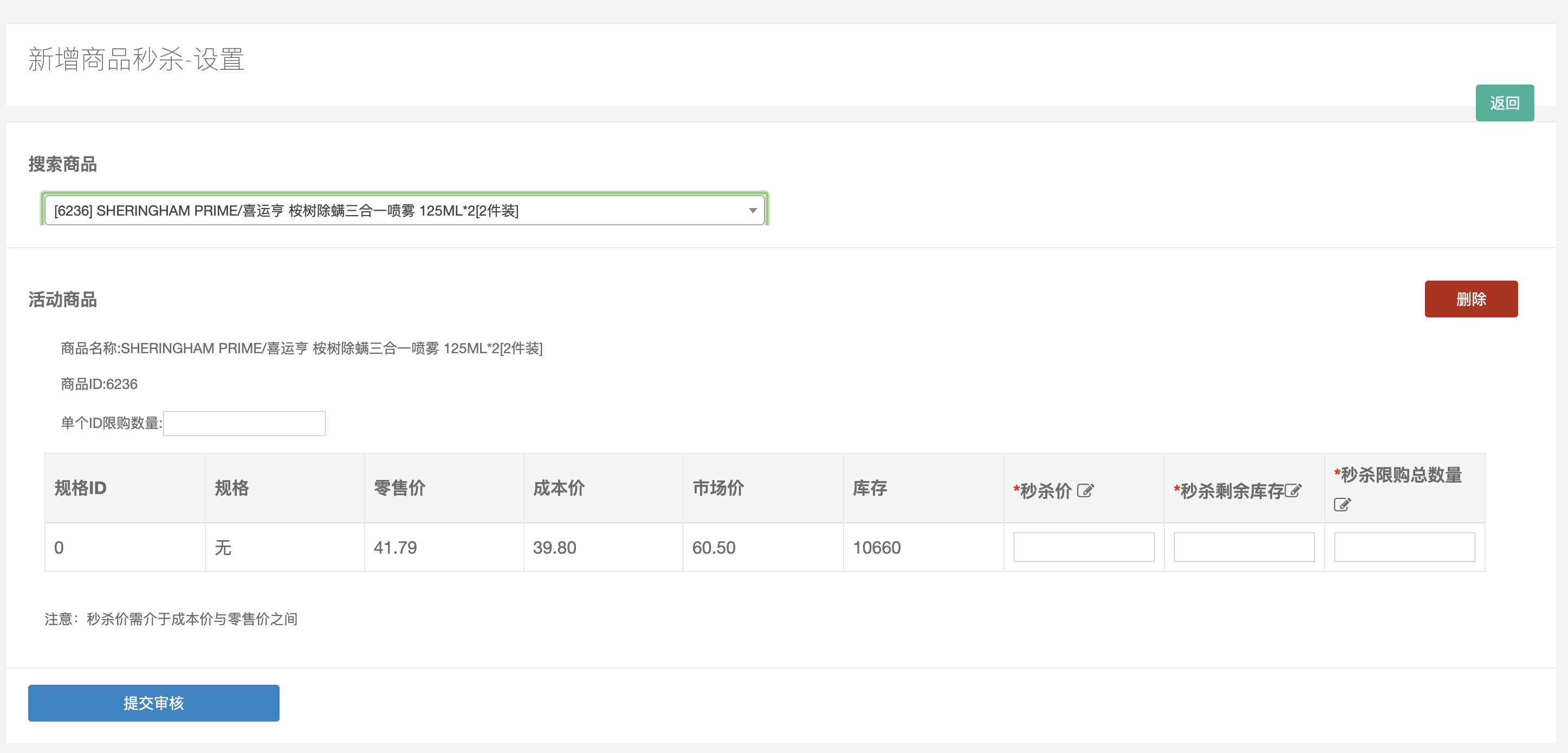The height and width of the screenshot is (753, 1568).
Task: Click the edit icon beside 秒杀价
Action: coord(1085,491)
